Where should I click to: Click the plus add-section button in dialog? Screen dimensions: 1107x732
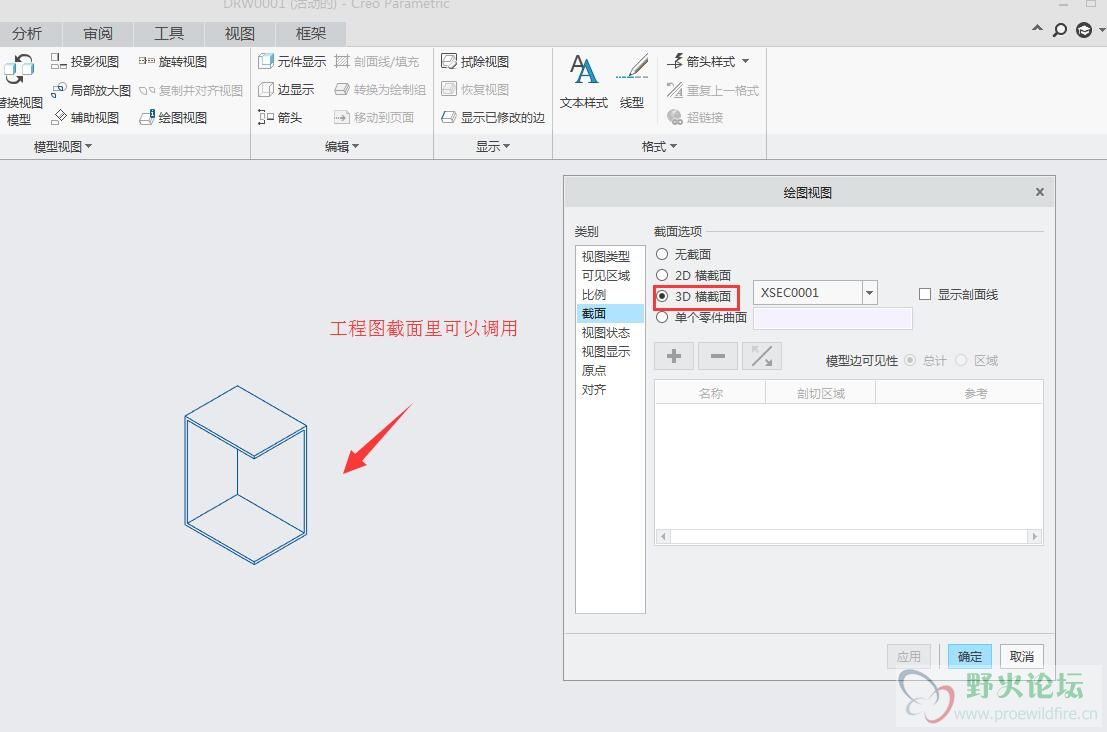click(x=674, y=356)
